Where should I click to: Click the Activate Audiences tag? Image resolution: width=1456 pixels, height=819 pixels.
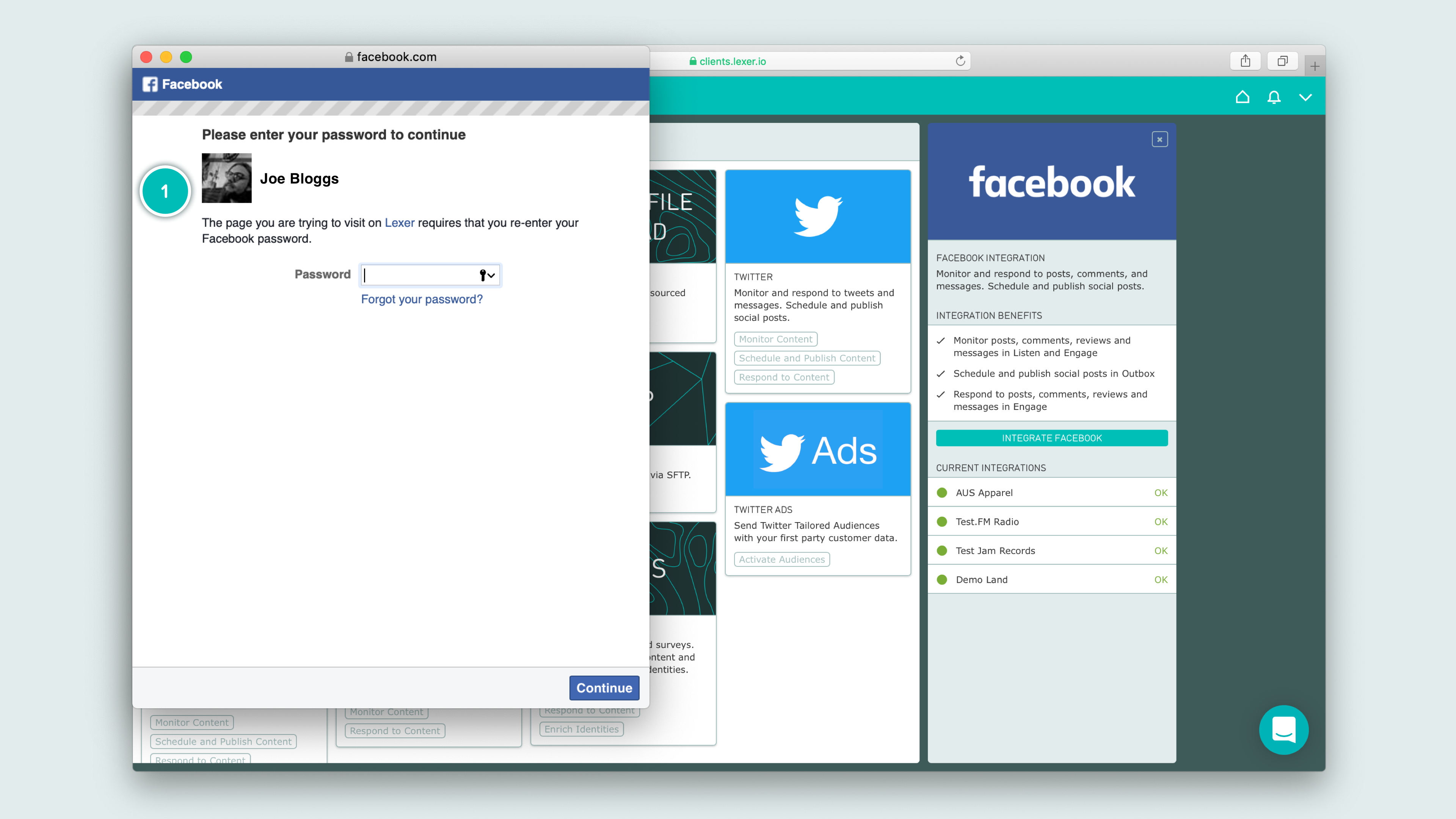coord(782,560)
